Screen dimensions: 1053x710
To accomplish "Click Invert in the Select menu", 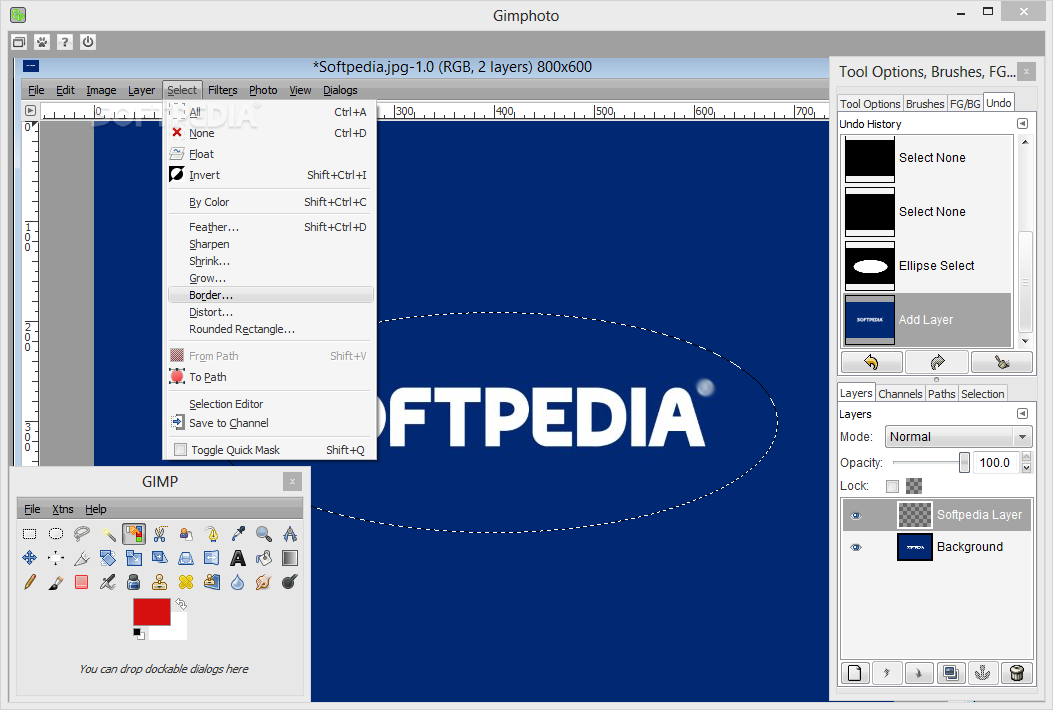I will coord(271,175).
